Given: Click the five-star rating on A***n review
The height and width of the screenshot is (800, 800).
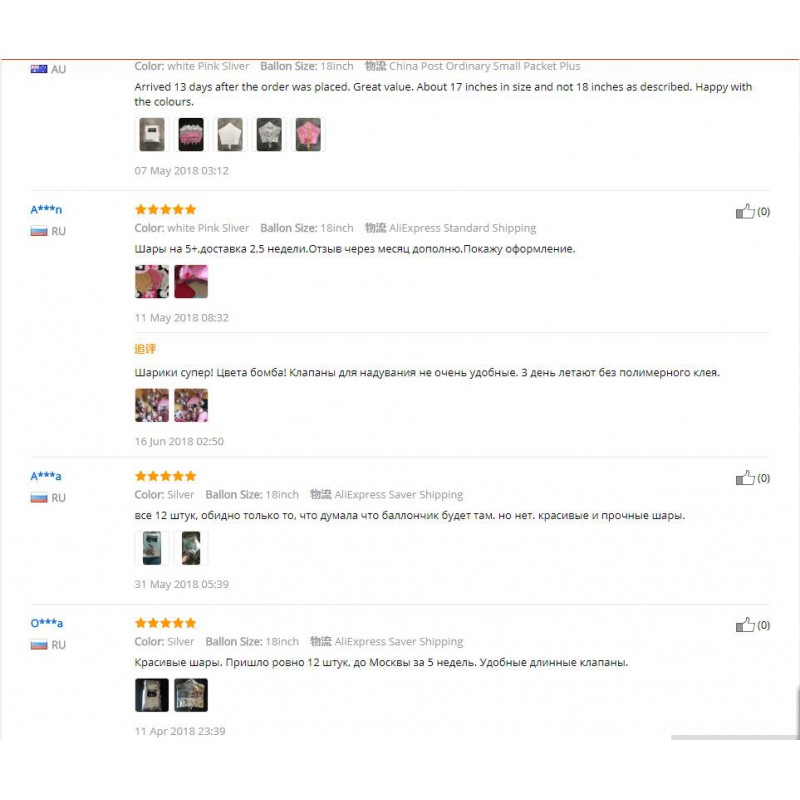Looking at the screenshot, I should (x=165, y=209).
